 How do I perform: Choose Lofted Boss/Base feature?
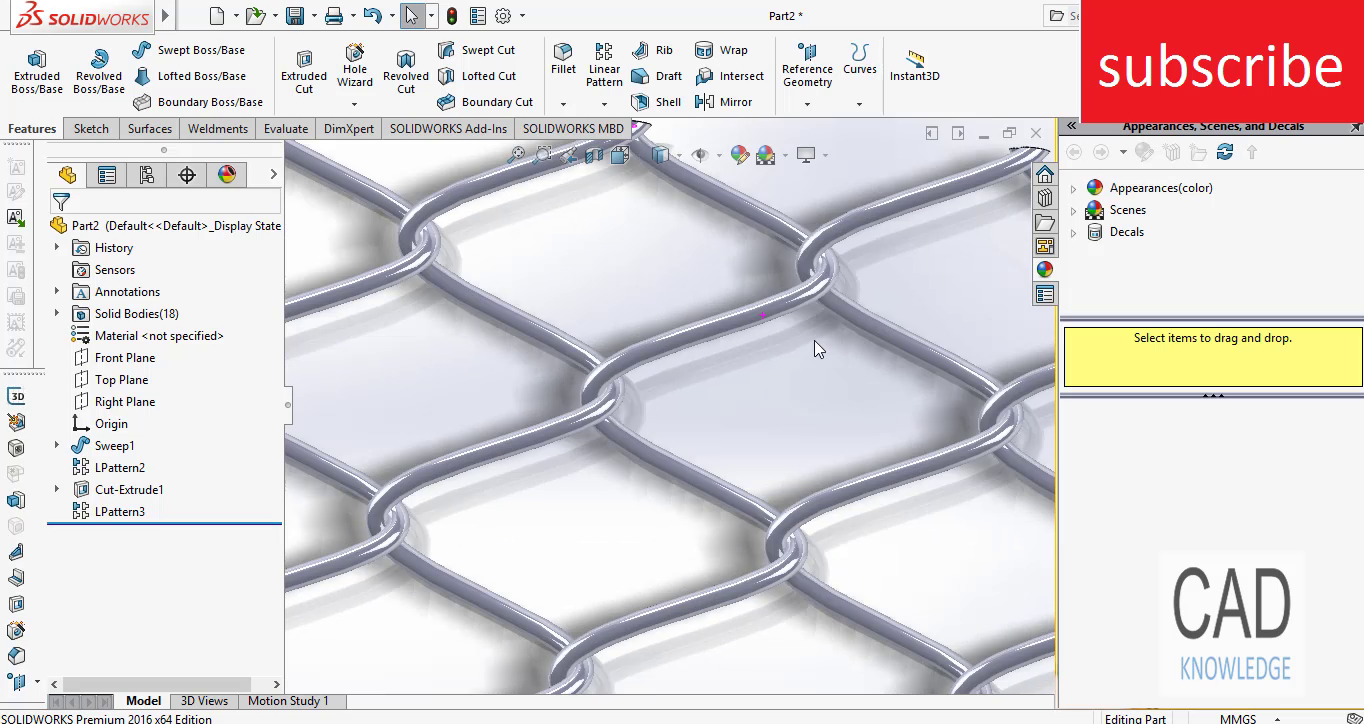(189, 76)
